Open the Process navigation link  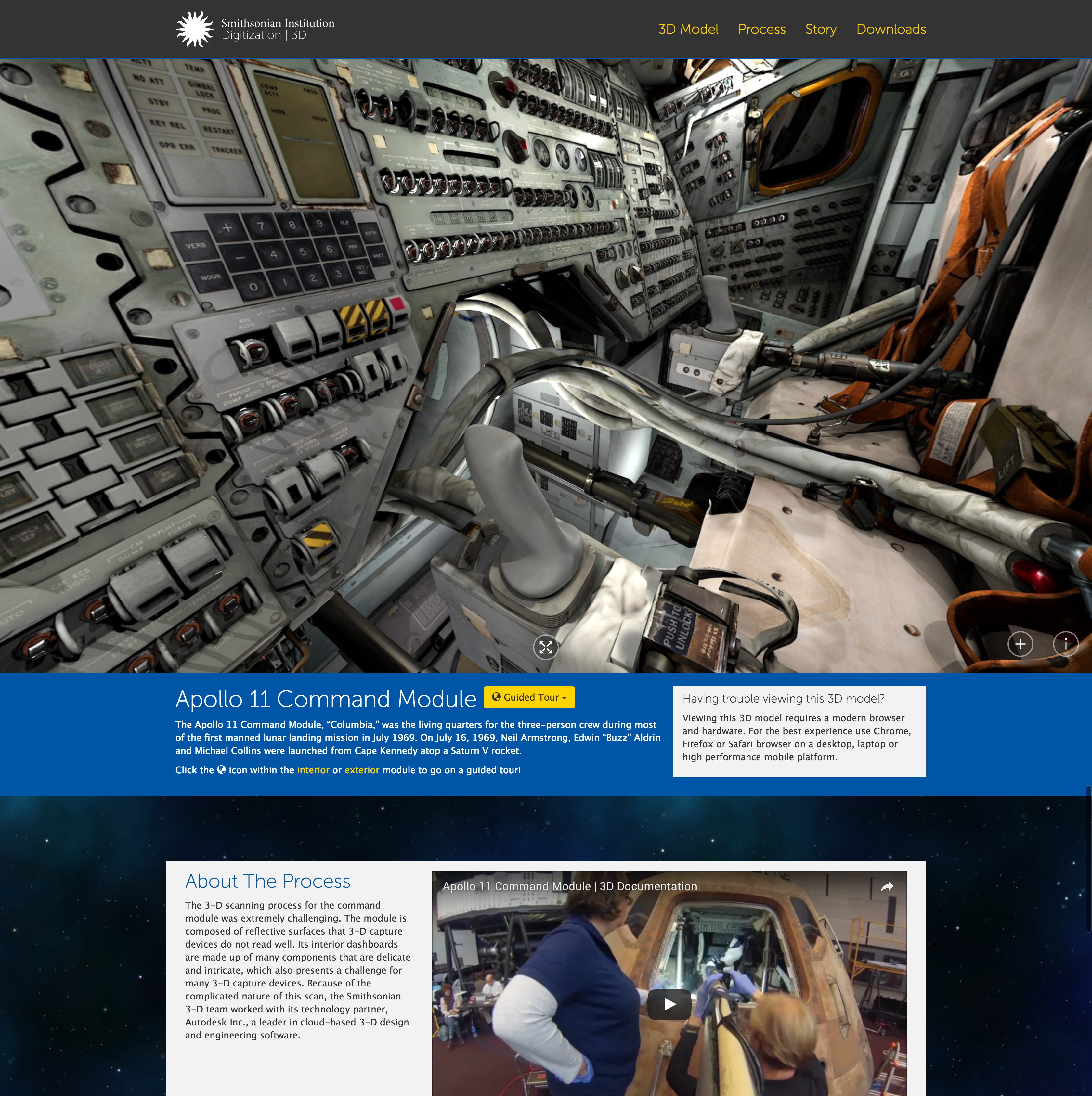761,29
